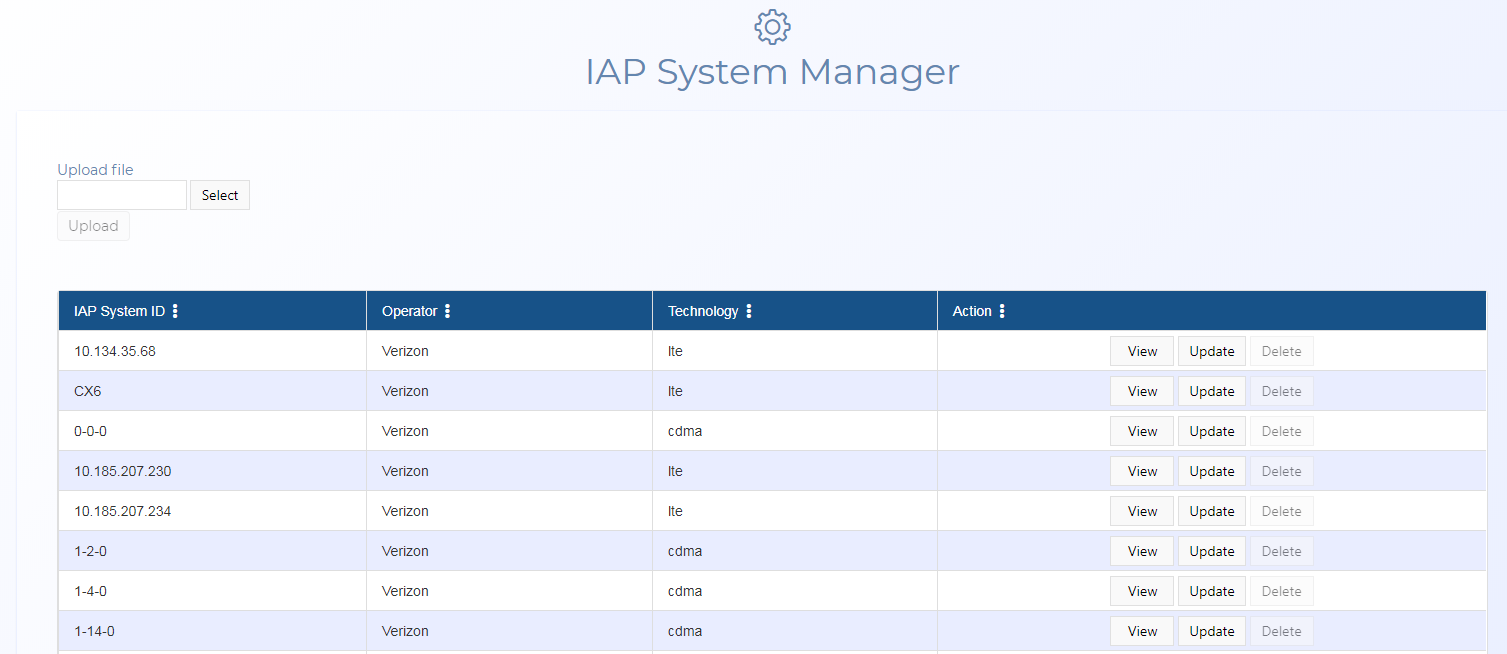Click Delete for 10.185.207.234 row
Viewport: 1507px width, 654px height.
point(1281,511)
